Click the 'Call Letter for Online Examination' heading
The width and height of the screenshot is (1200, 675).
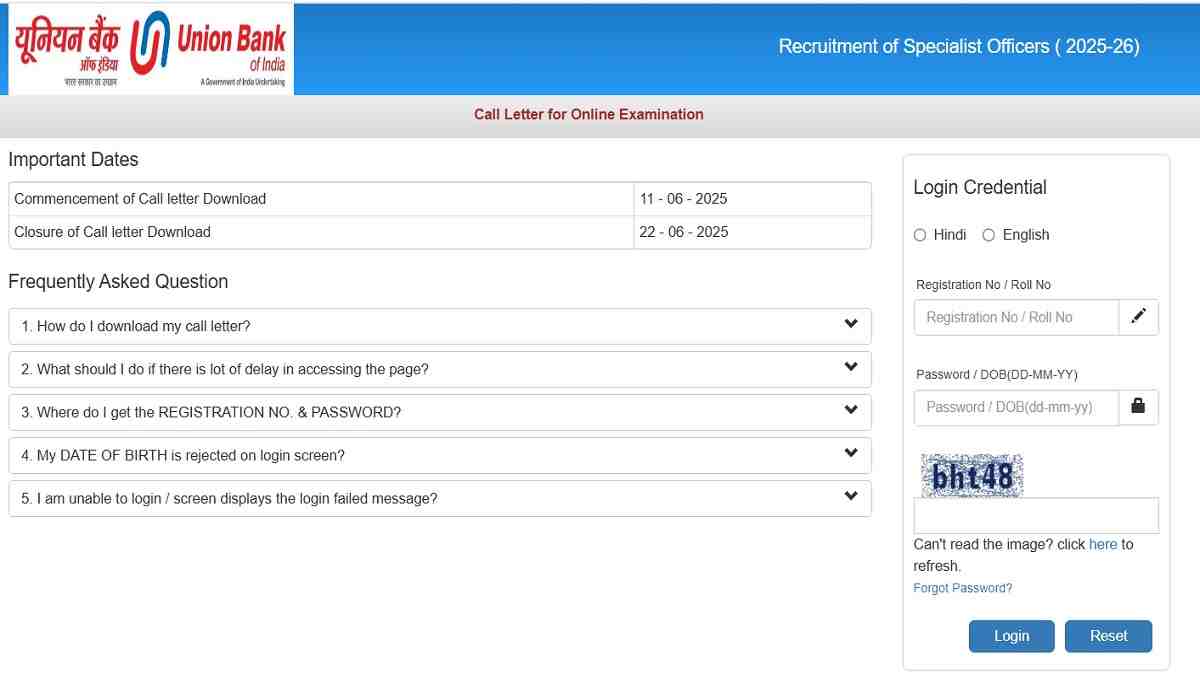588,114
